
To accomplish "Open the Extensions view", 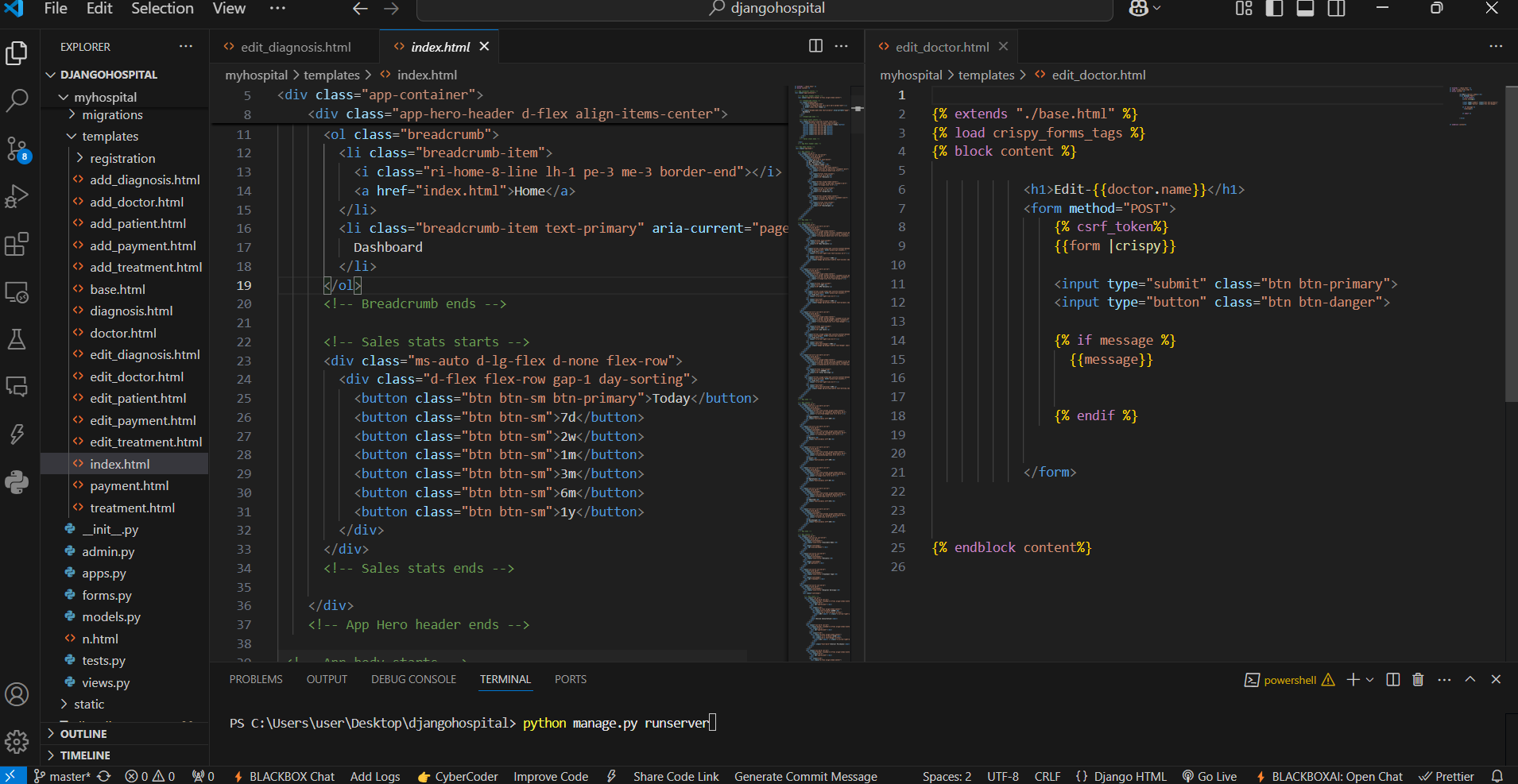I will coord(17,244).
